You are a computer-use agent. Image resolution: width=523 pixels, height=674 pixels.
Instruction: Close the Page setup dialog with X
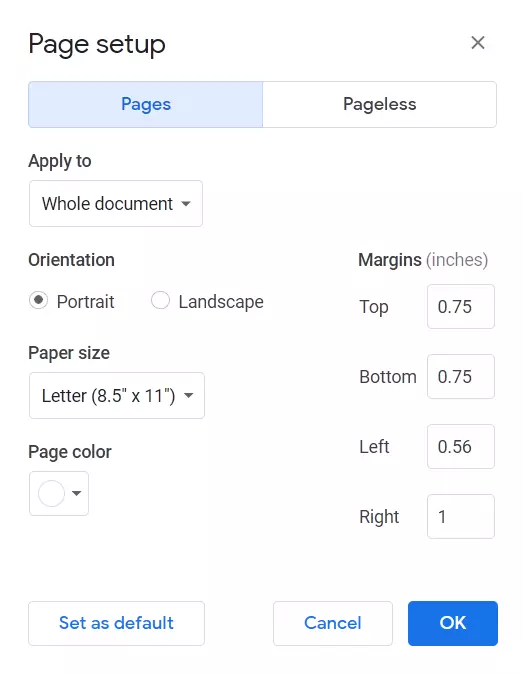(x=477, y=43)
